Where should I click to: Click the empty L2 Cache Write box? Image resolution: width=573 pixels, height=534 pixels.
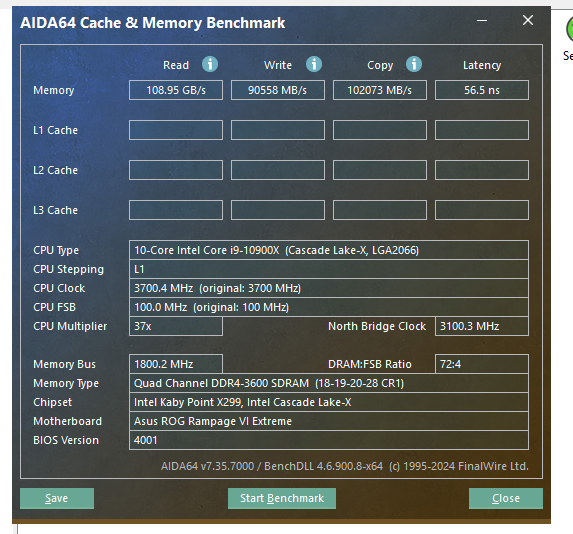[278, 170]
